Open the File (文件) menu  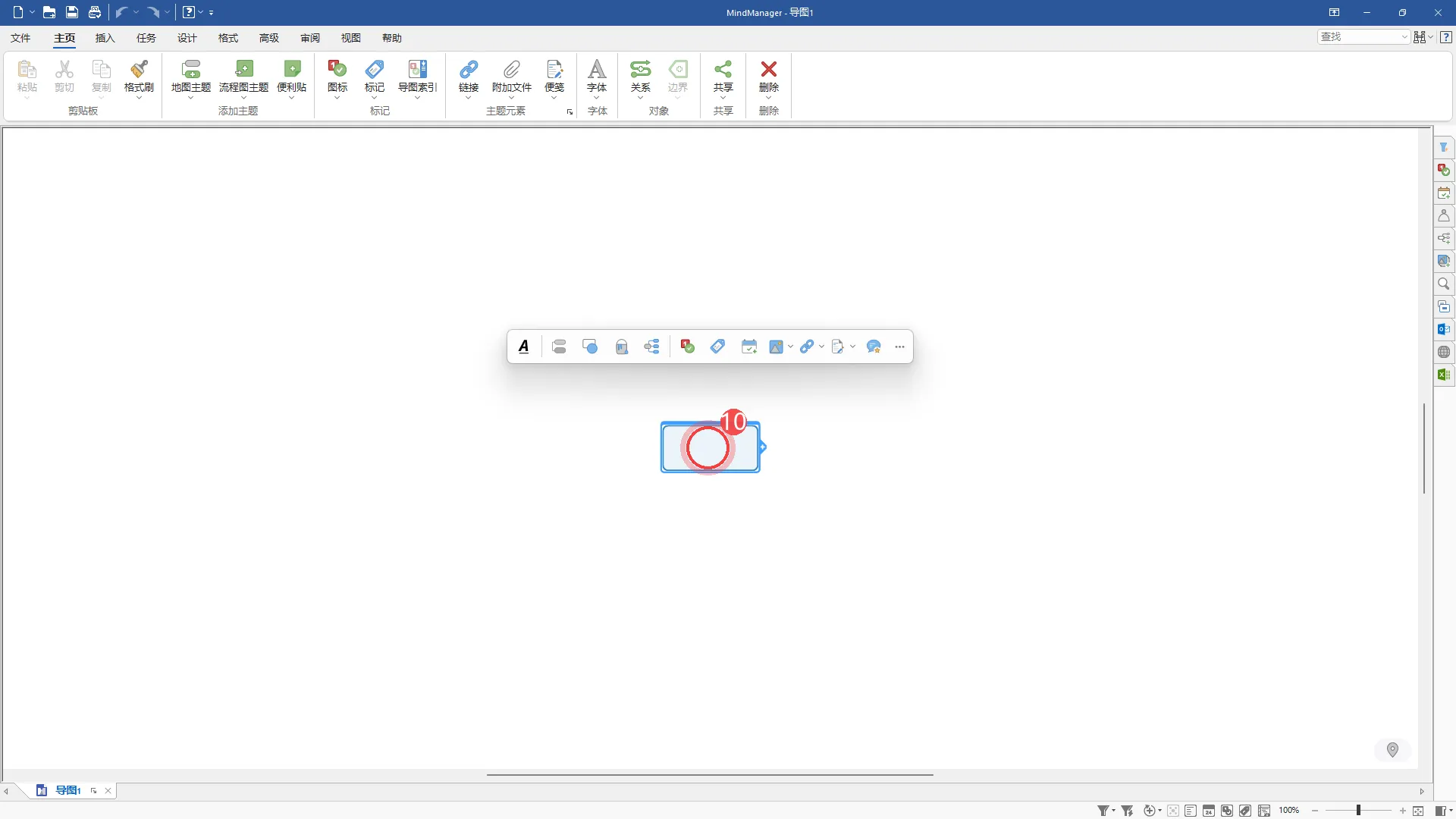pos(20,38)
